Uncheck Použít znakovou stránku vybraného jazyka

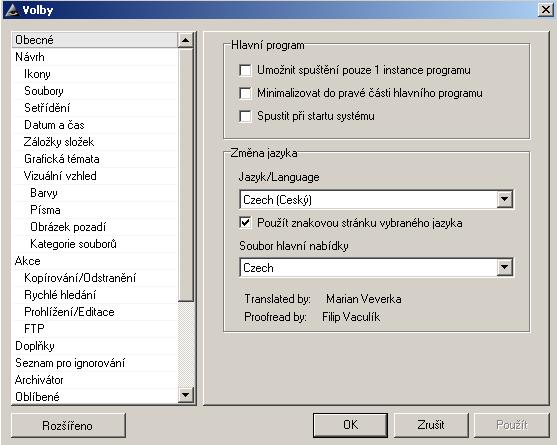tap(245, 223)
